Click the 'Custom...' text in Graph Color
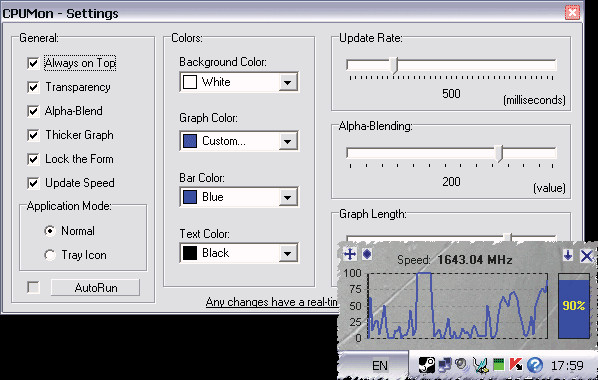598x380 pixels. coord(224,141)
